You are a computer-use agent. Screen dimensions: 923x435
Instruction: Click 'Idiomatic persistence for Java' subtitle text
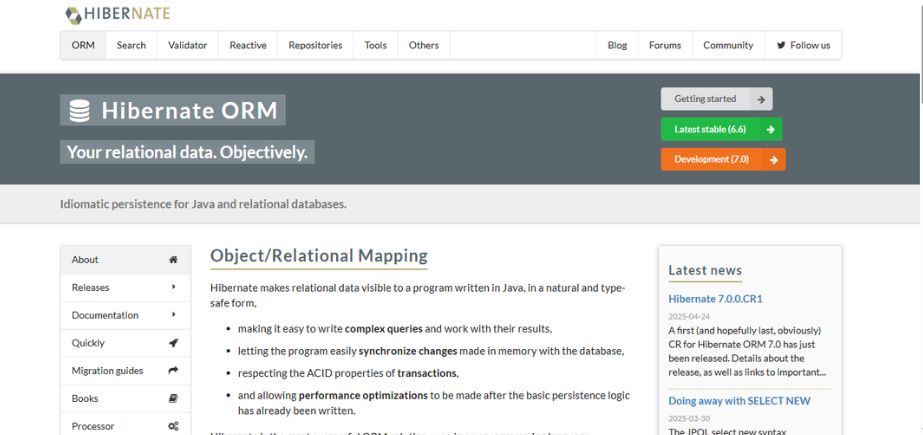pyautogui.click(x=203, y=204)
